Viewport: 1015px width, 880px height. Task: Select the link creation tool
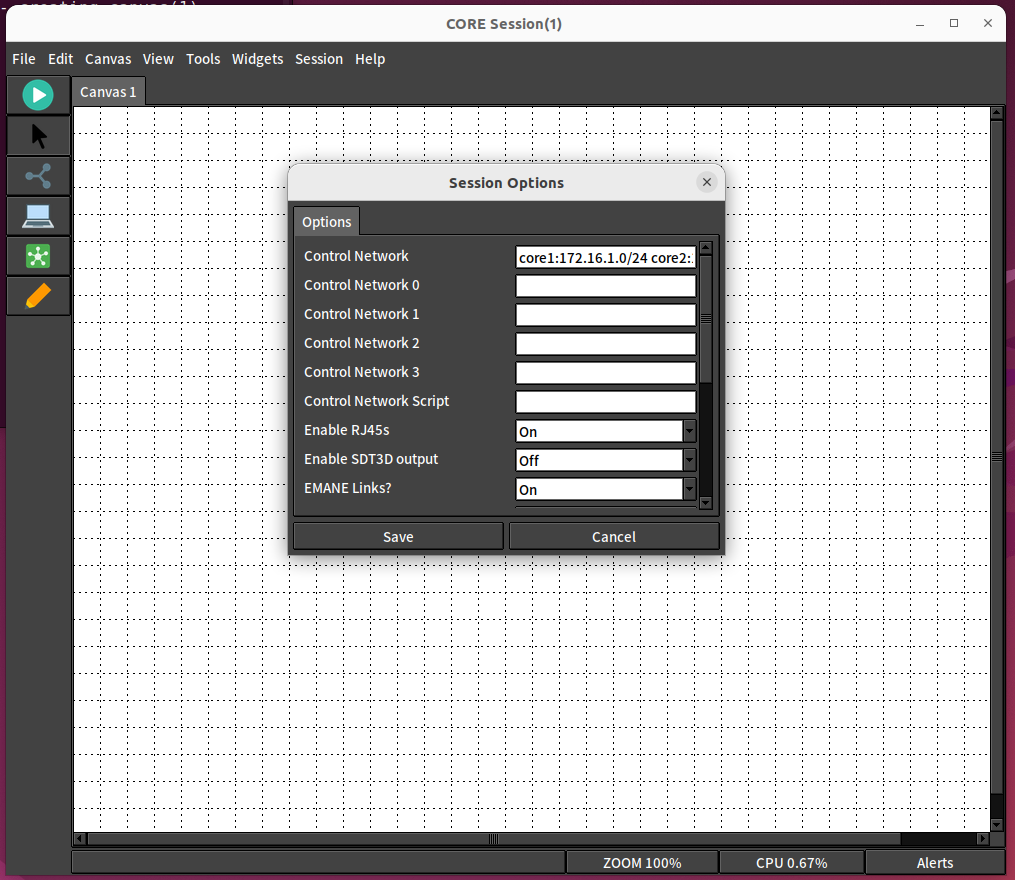[x=38, y=175]
